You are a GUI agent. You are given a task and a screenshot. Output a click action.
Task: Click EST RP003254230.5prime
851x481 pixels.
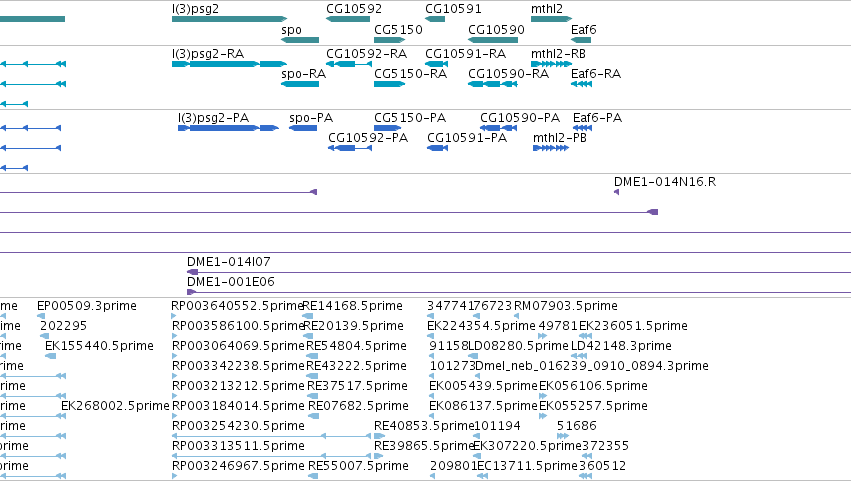coord(238,426)
